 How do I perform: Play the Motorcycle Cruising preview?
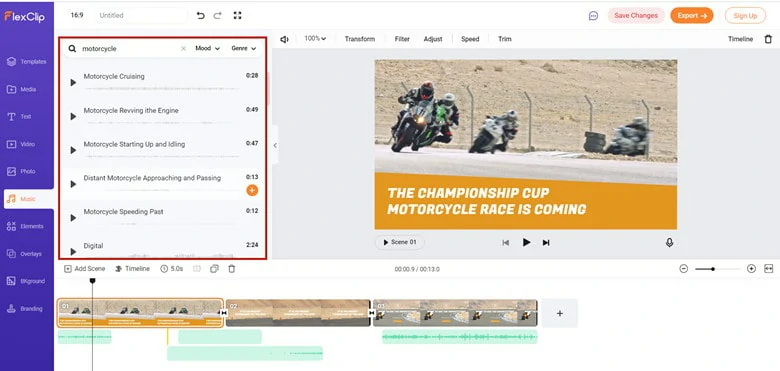73,83
